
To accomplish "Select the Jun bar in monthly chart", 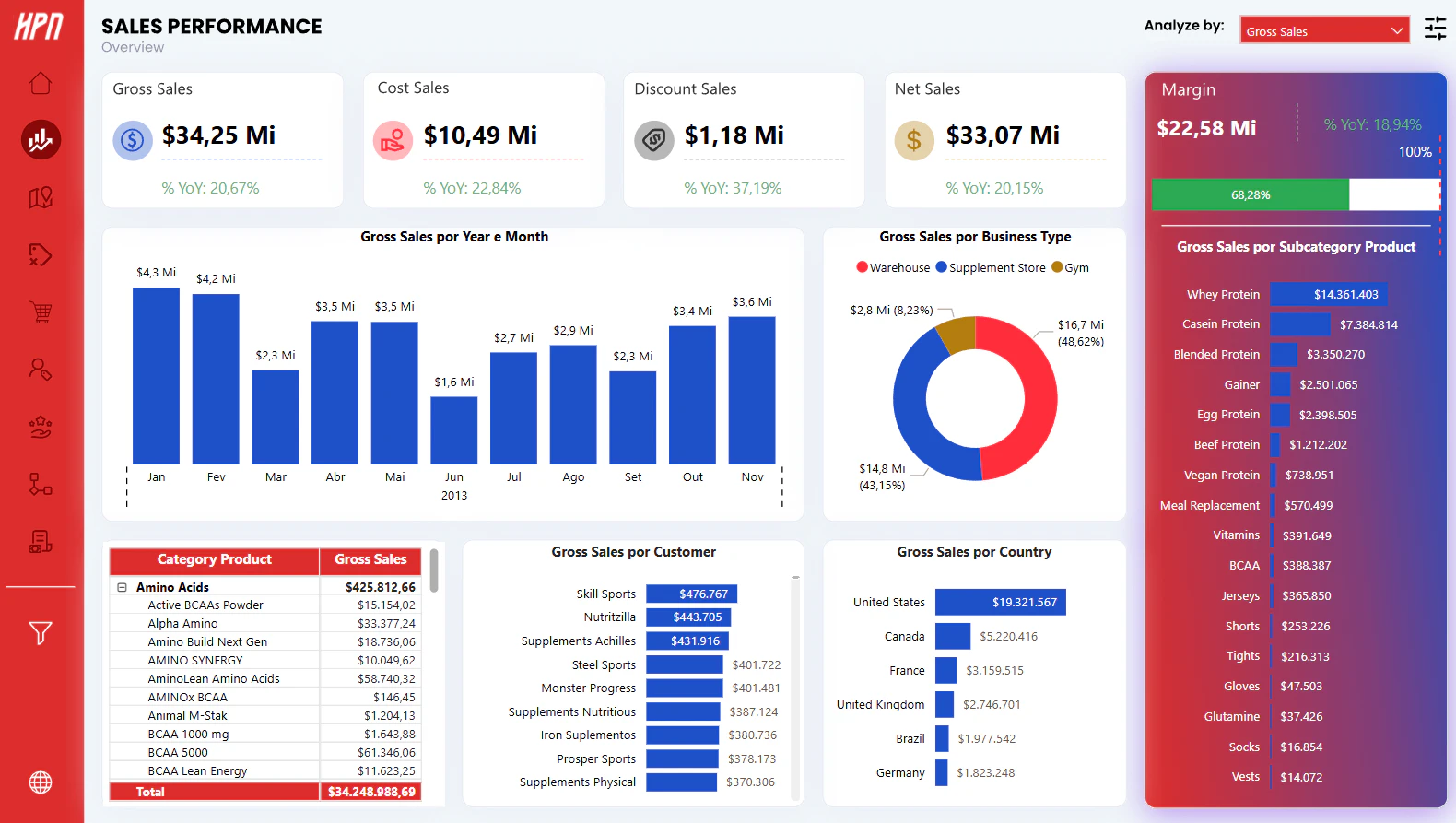I will 454,430.
